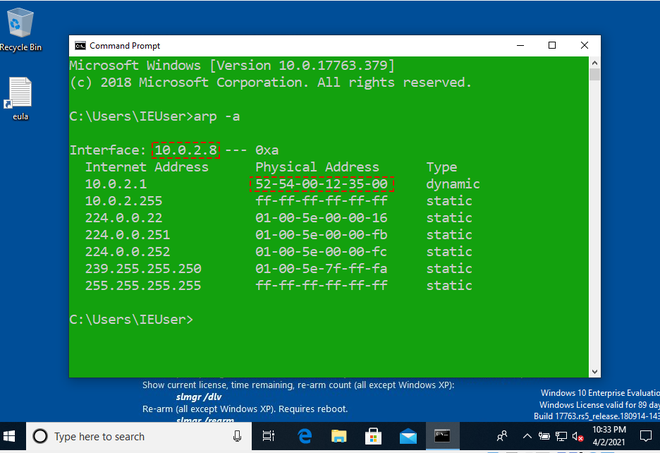
Task: Open Microsoft Store from the taskbar
Action: [373, 436]
